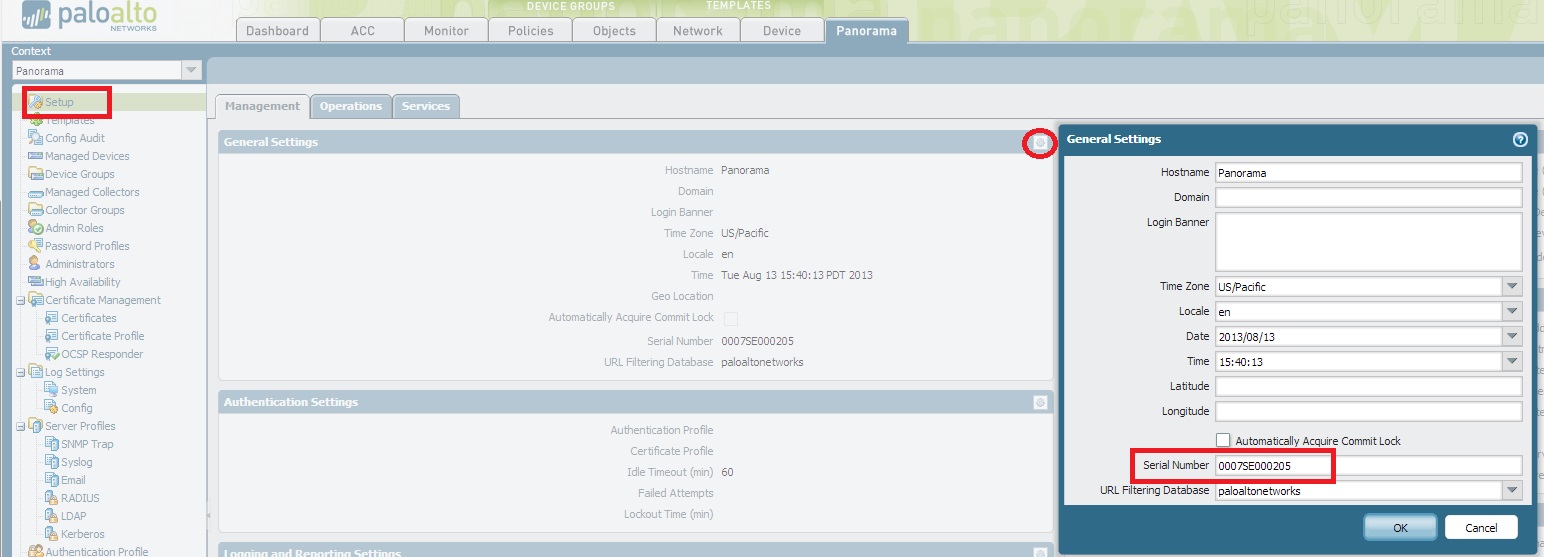Image resolution: width=1544 pixels, height=557 pixels.
Task: Open help icon in General Settings dialog
Action: [1520, 140]
